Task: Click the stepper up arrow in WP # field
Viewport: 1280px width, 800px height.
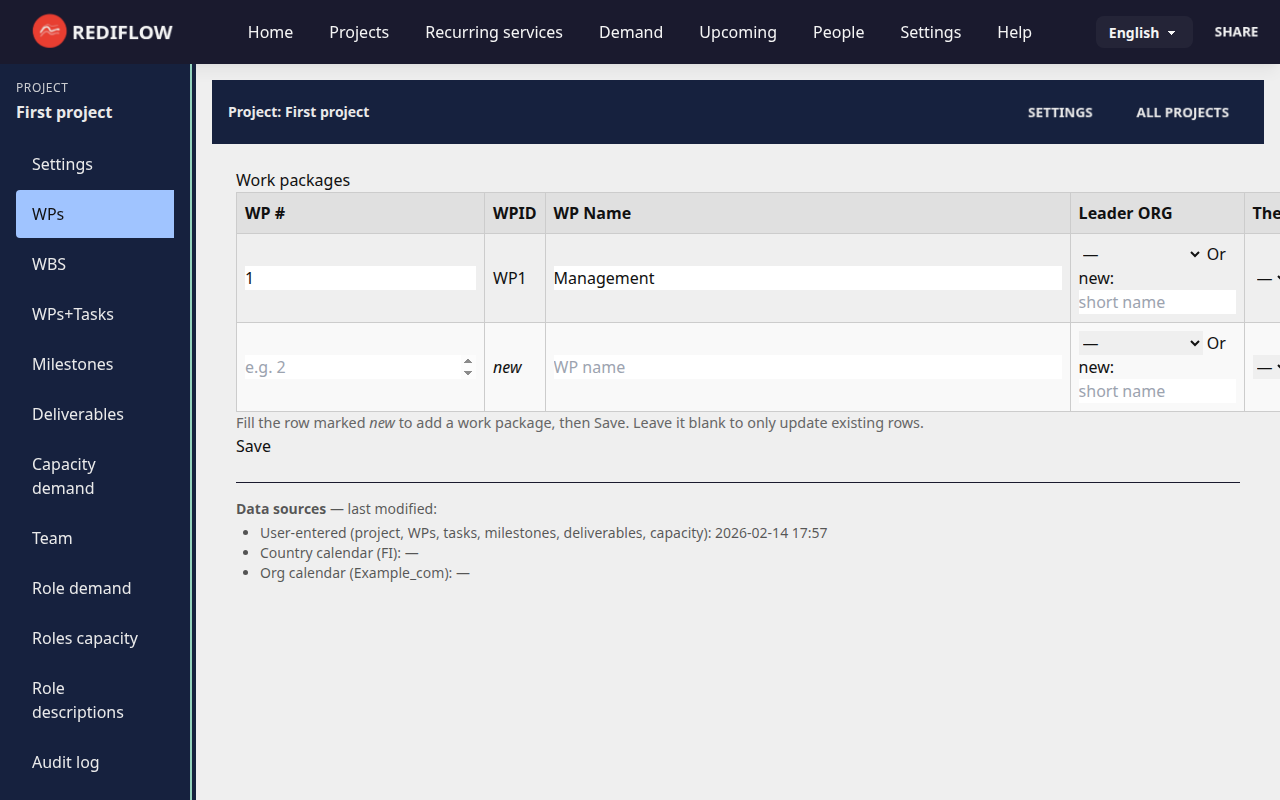Action: pyautogui.click(x=467, y=361)
